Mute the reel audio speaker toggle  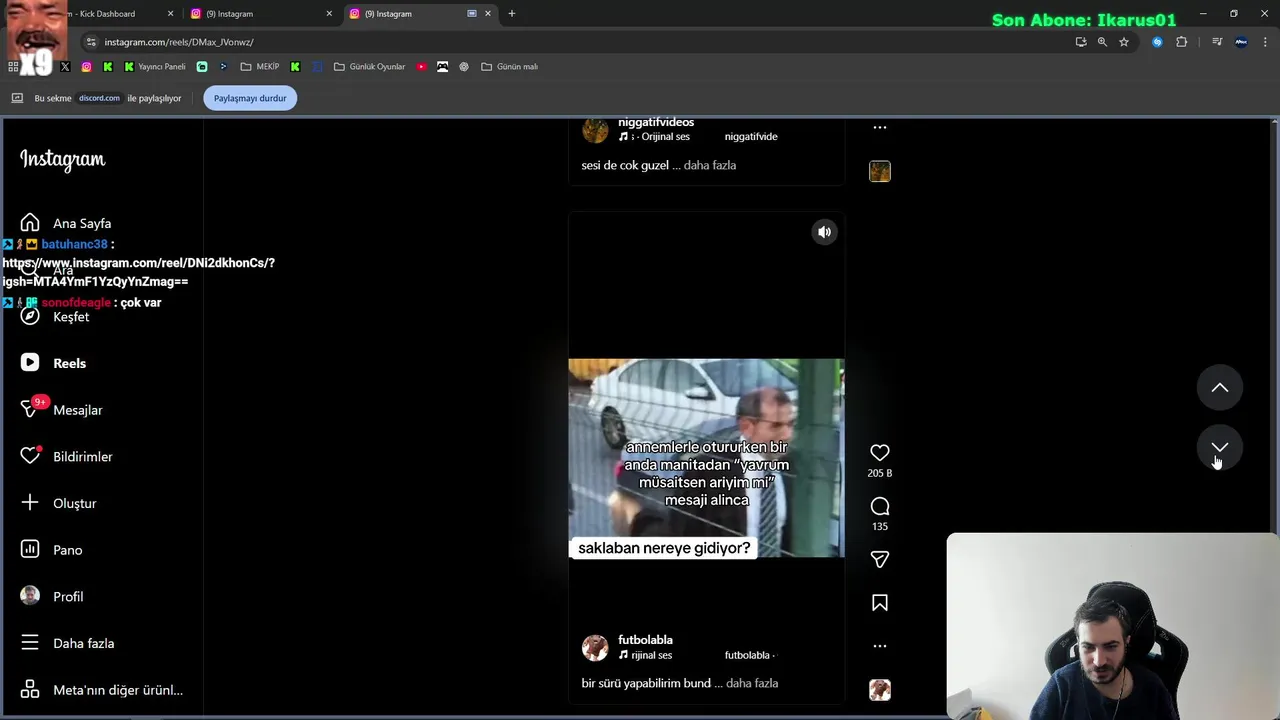[x=824, y=232]
